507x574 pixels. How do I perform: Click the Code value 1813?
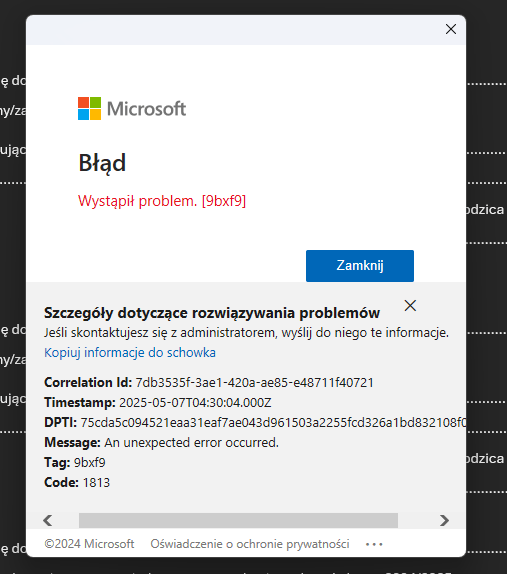click(x=96, y=482)
